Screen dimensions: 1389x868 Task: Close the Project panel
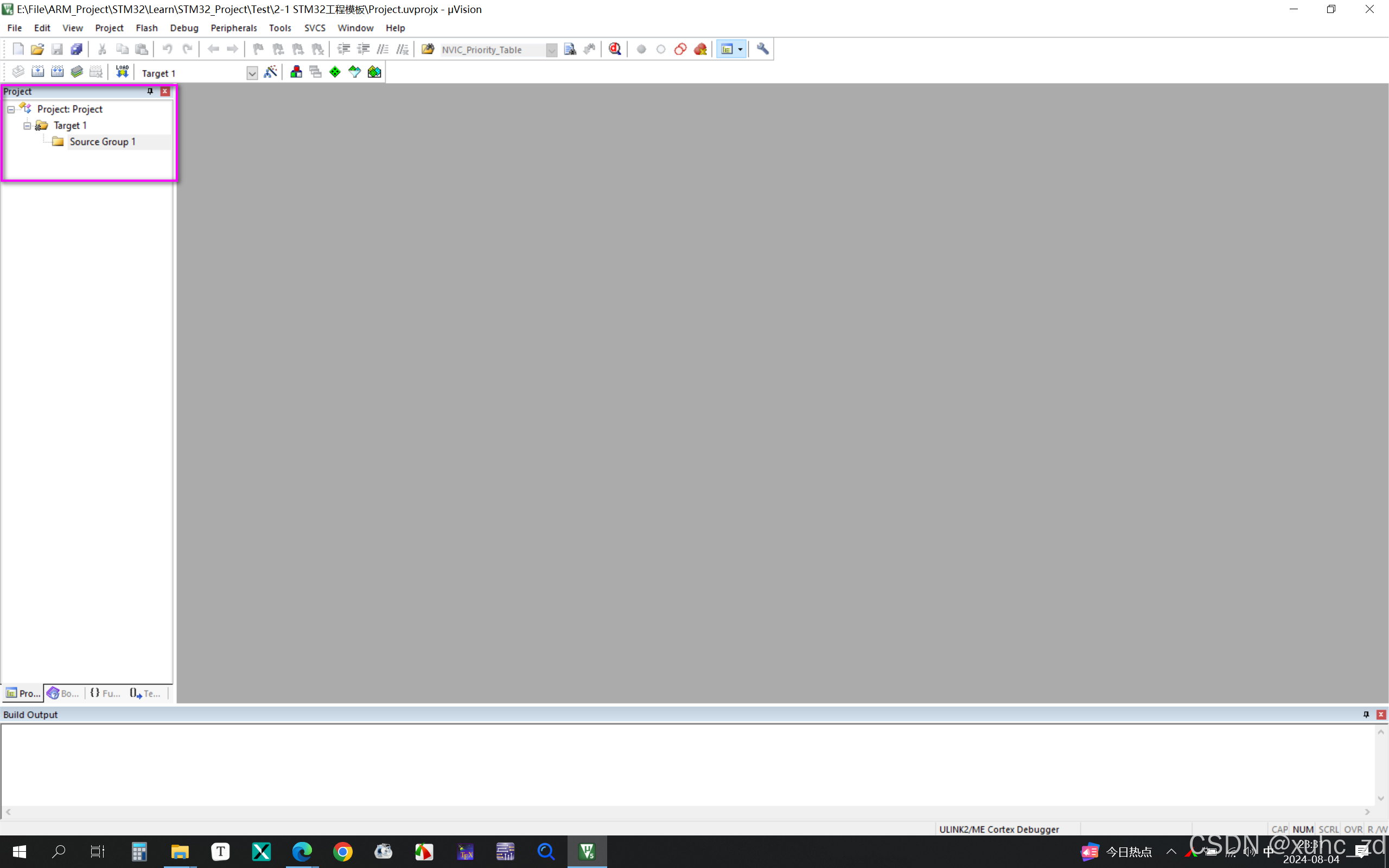click(165, 91)
